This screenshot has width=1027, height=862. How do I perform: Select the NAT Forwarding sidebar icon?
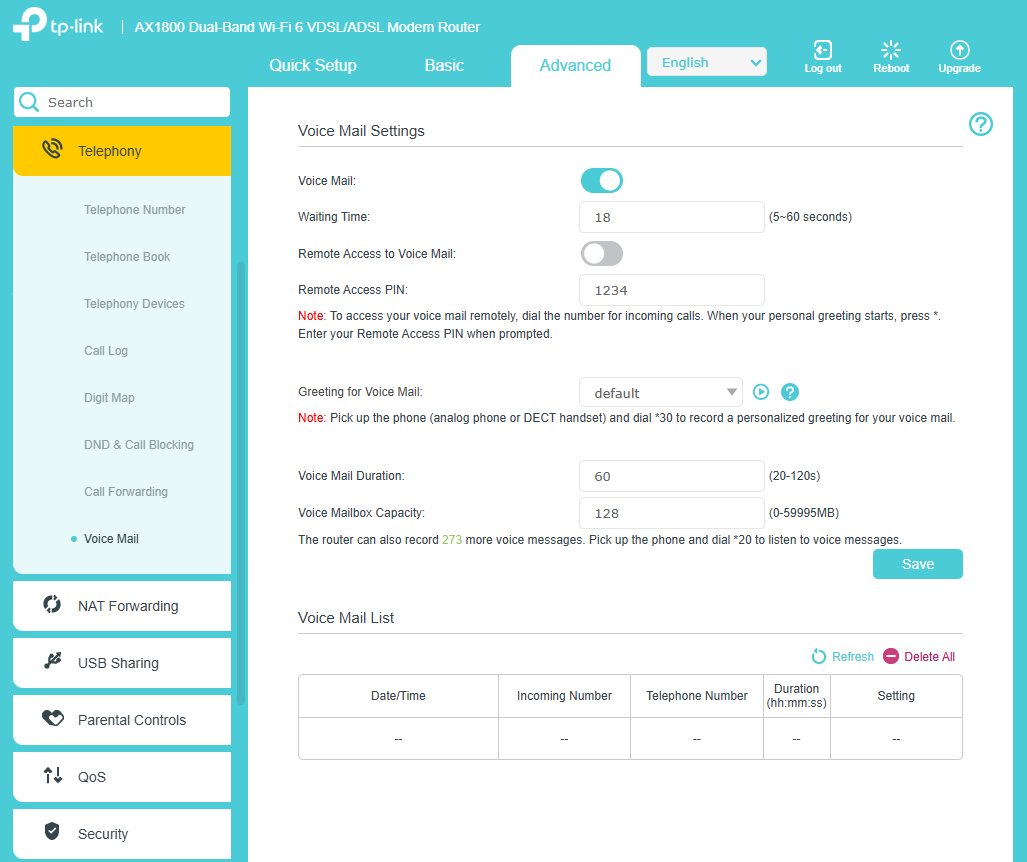pos(51,606)
